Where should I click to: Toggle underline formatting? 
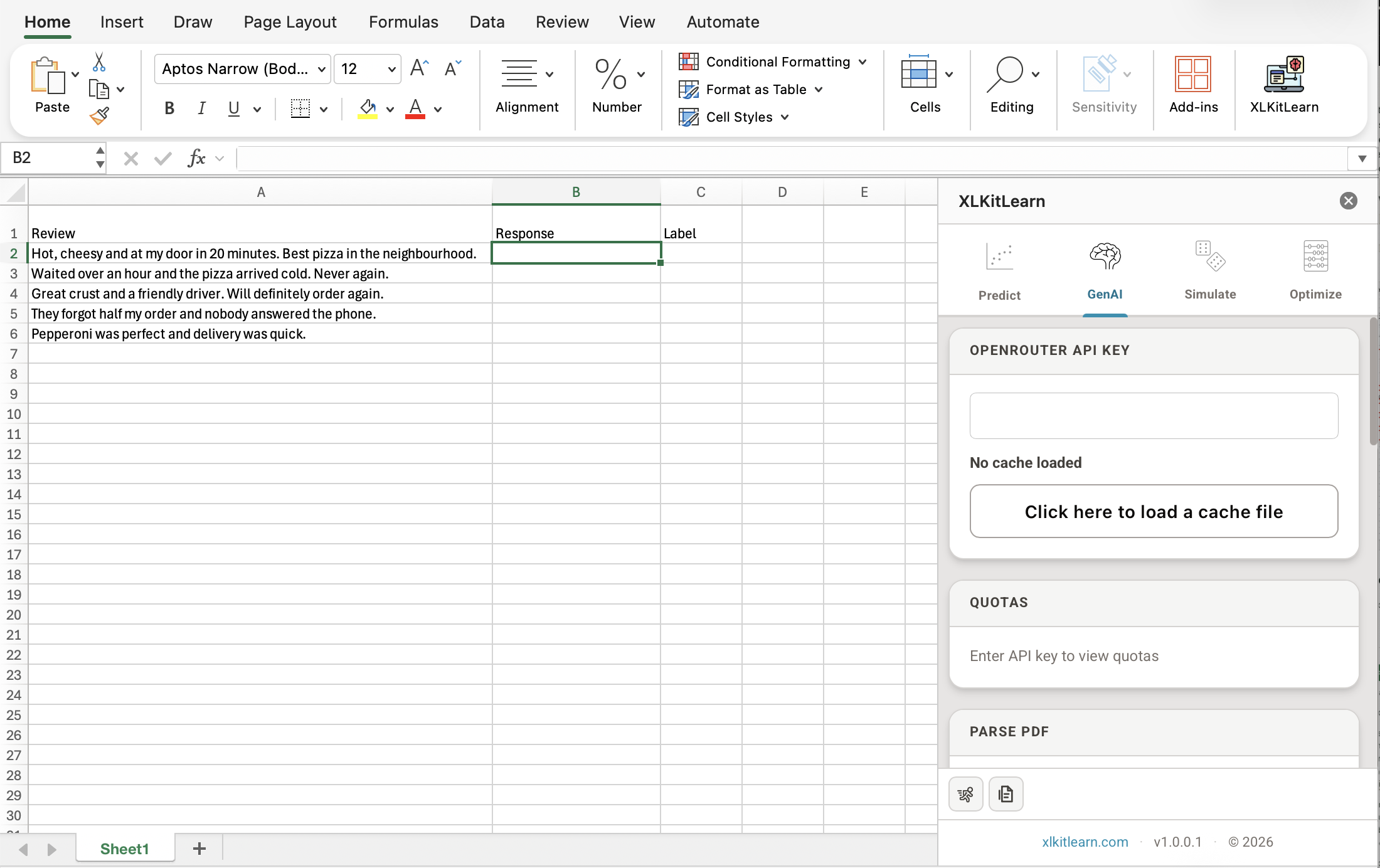coord(234,109)
